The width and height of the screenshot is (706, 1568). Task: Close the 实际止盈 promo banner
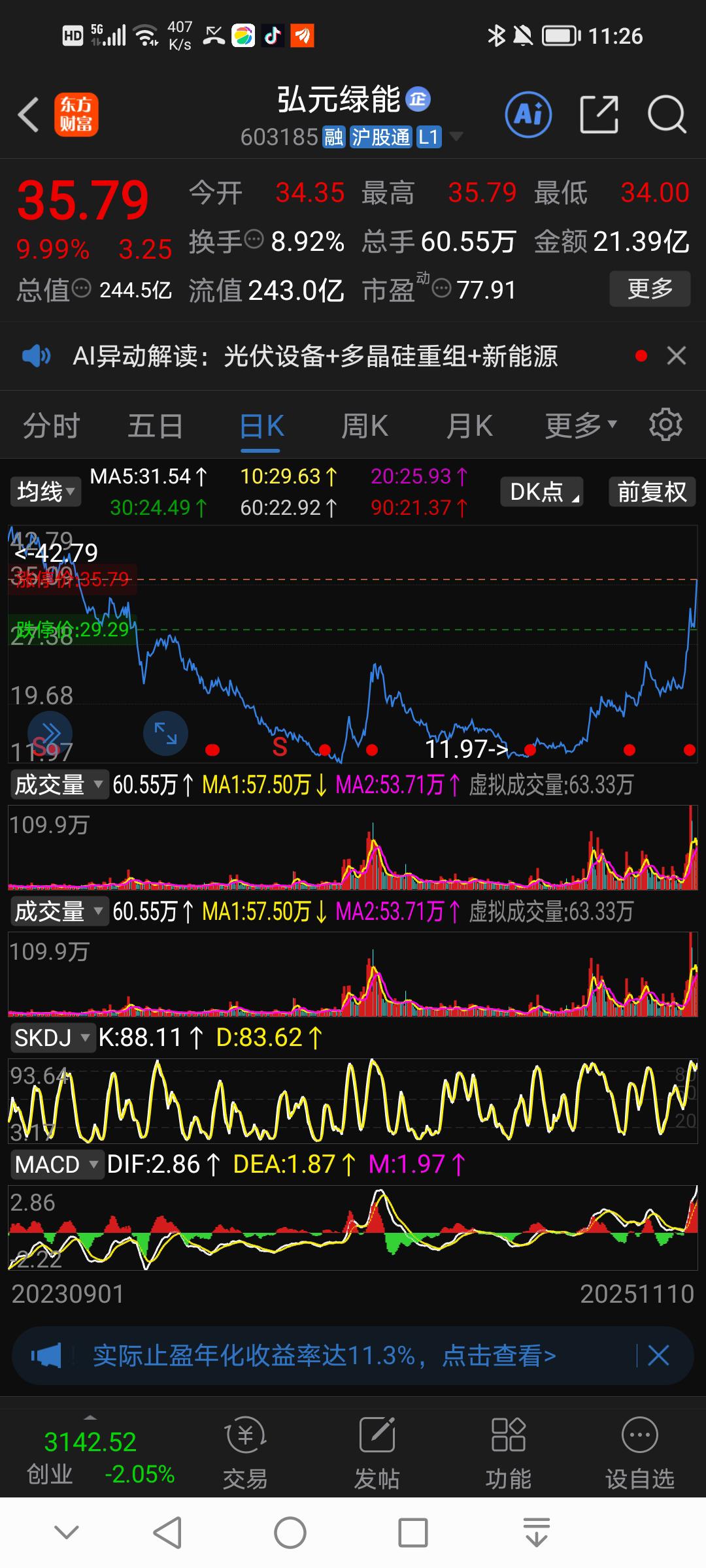(x=658, y=1356)
